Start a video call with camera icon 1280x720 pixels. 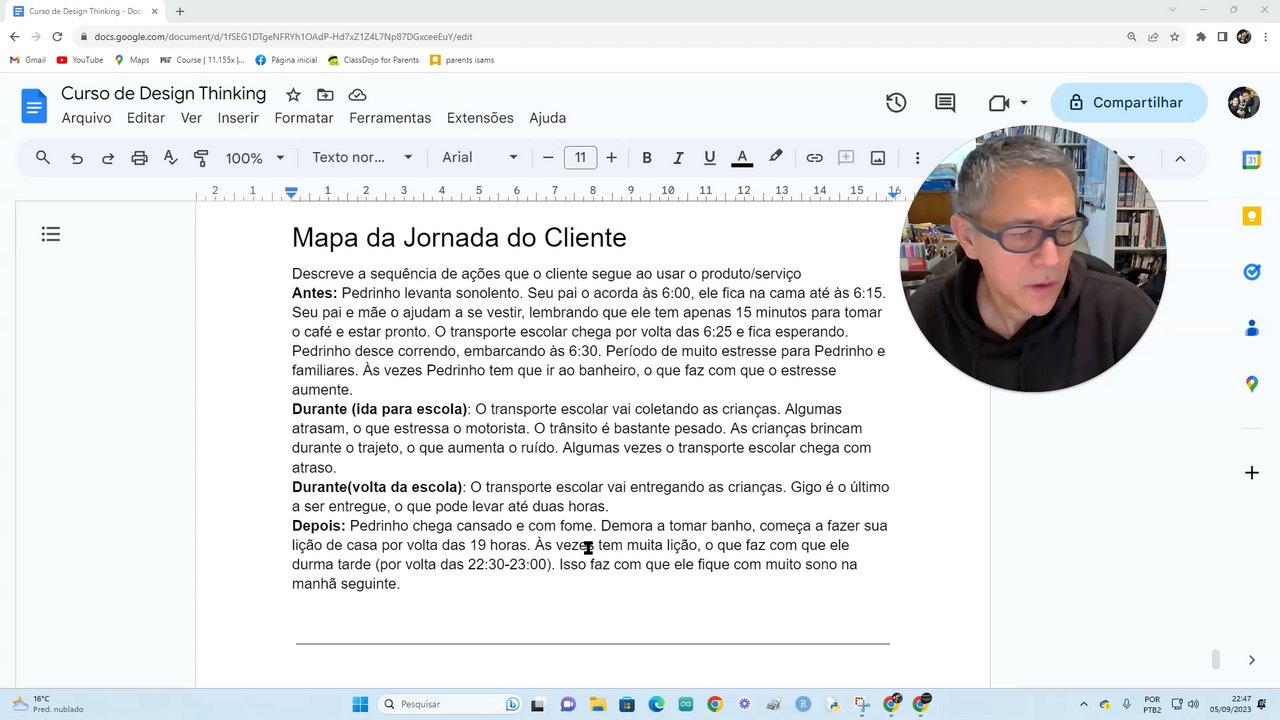998,103
